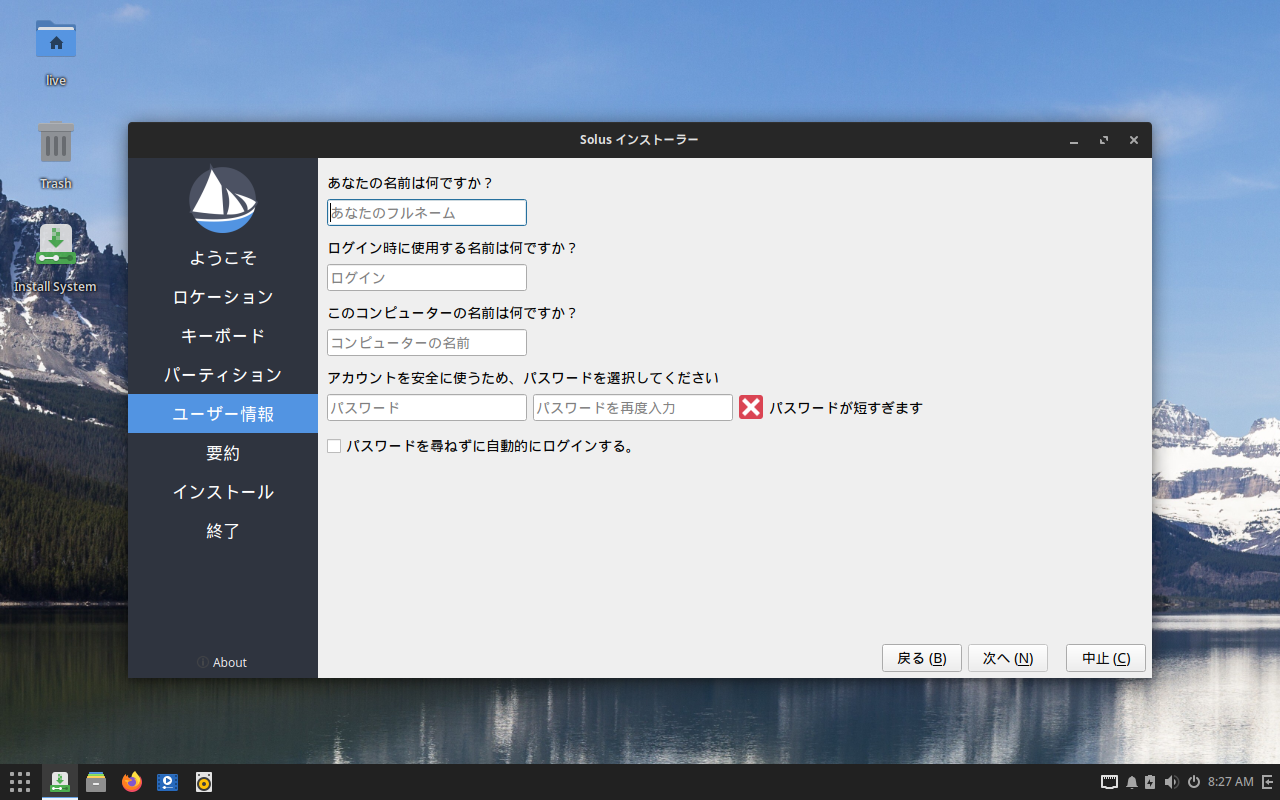This screenshot has width=1280, height=800.
Task: Open the video player taskbar icon
Action: pos(168,782)
